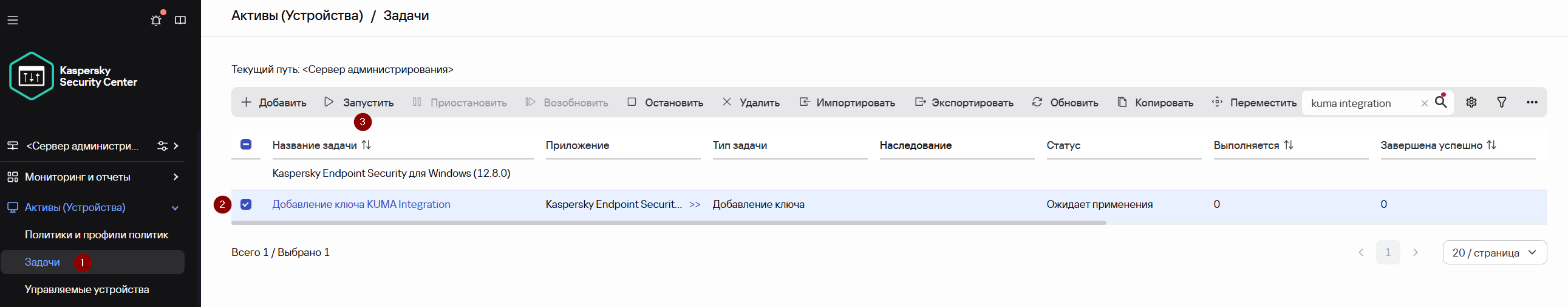
Task: Click the Kaspersky Security Center logo
Action: pos(73,76)
